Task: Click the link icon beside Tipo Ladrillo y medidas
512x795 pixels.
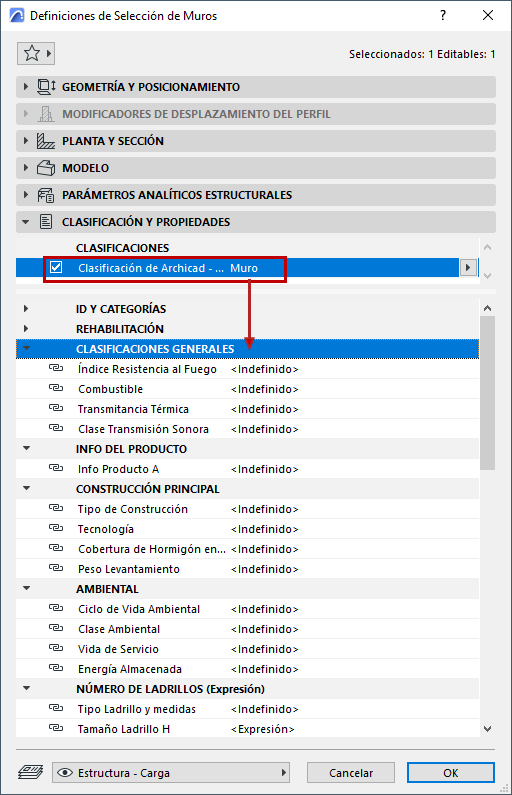Action: coord(56,708)
